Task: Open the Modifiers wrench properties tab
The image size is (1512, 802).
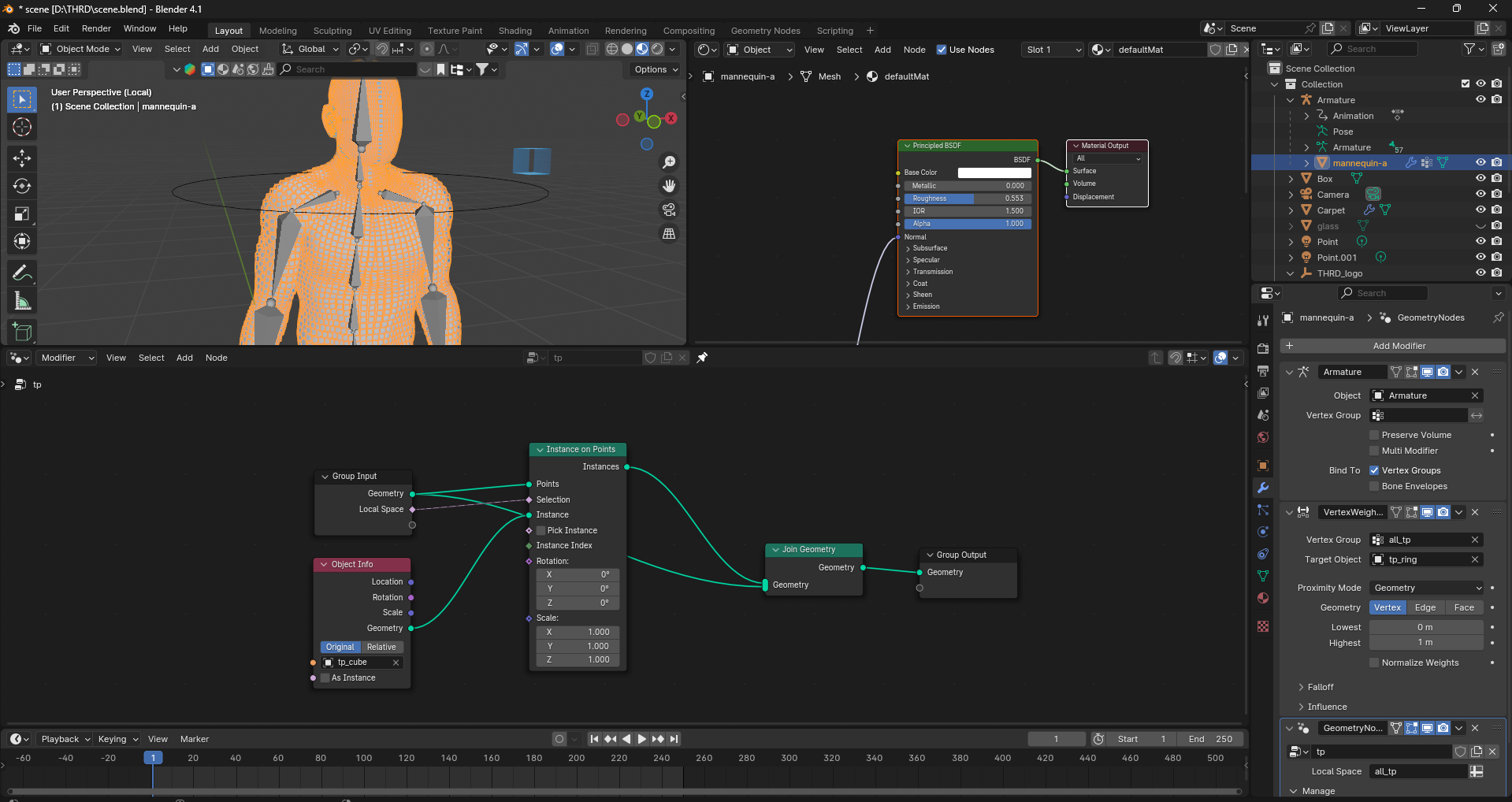Action: point(1263,488)
